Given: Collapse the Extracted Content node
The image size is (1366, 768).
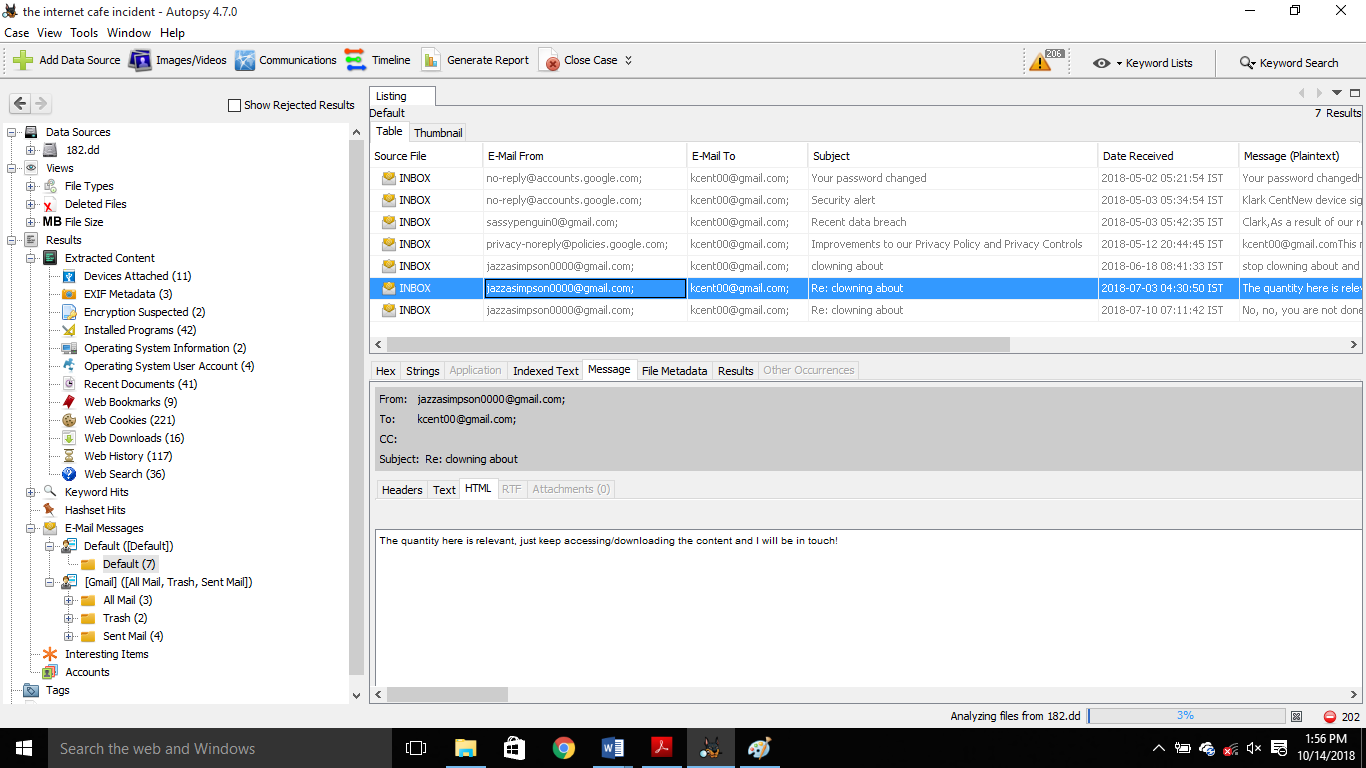Looking at the screenshot, I should coord(31,258).
